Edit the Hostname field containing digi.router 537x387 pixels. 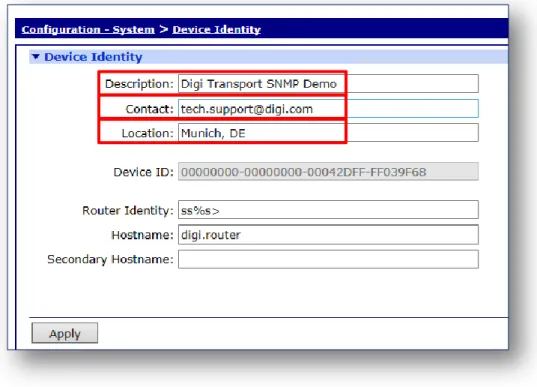pos(328,235)
